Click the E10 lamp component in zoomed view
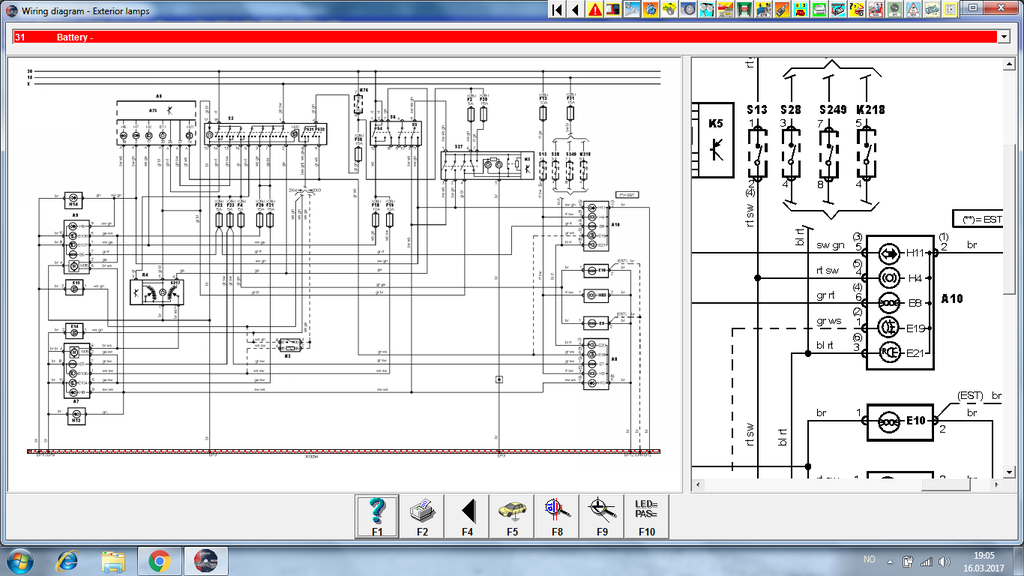Viewport: 1024px width, 576px height. pos(900,421)
